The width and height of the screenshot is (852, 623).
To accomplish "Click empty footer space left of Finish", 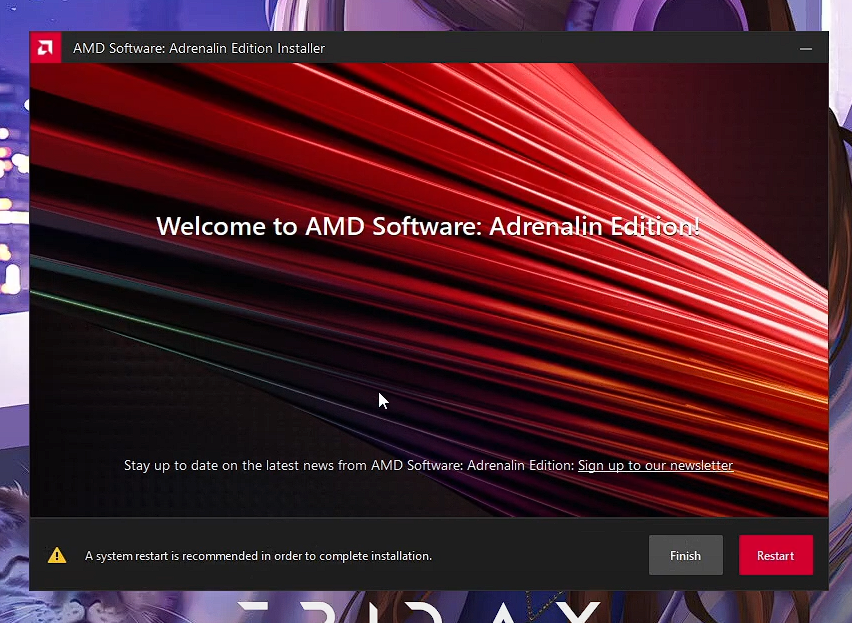I will 540,555.
